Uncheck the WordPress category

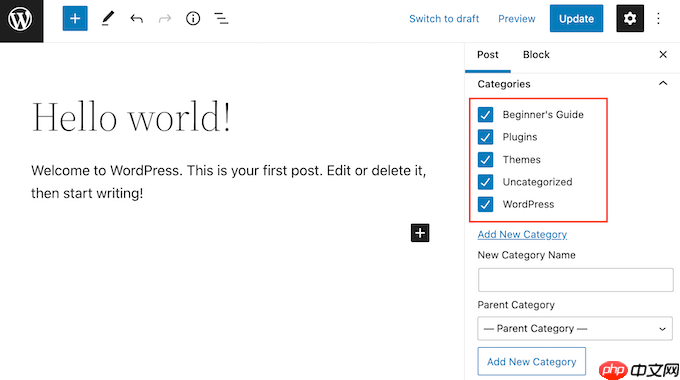(x=485, y=204)
